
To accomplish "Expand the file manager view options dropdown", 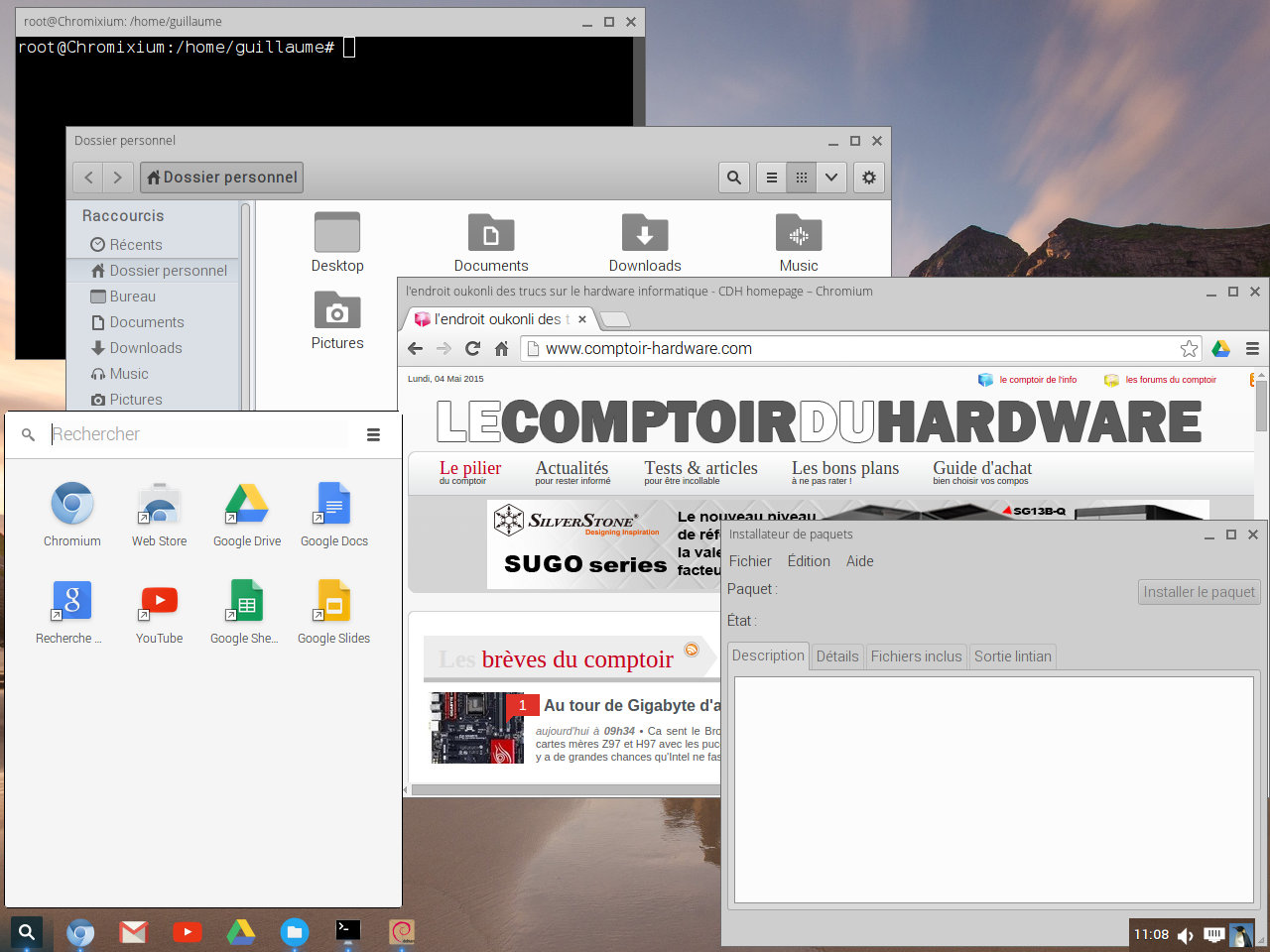I will 831,178.
